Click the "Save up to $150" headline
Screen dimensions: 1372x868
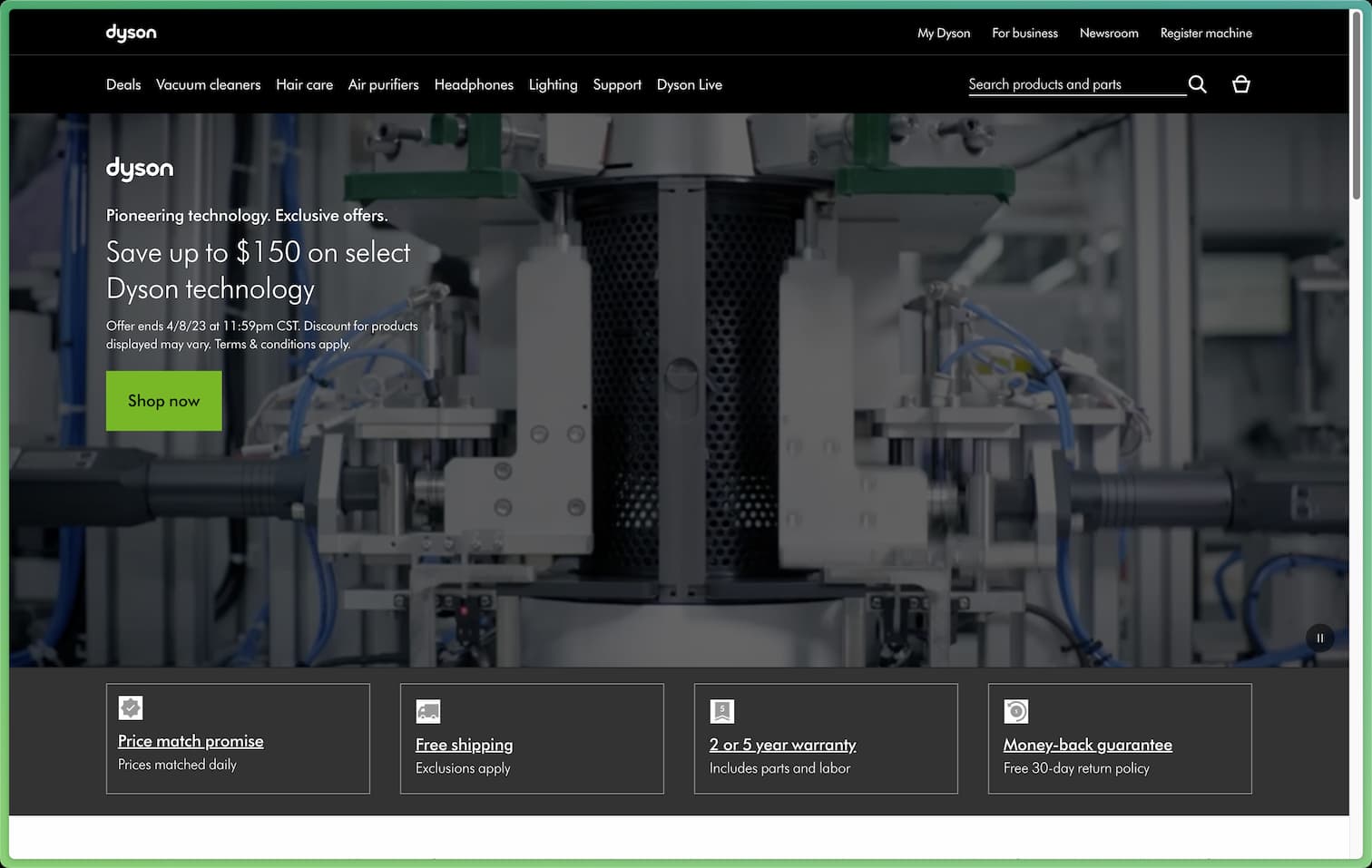(258, 270)
